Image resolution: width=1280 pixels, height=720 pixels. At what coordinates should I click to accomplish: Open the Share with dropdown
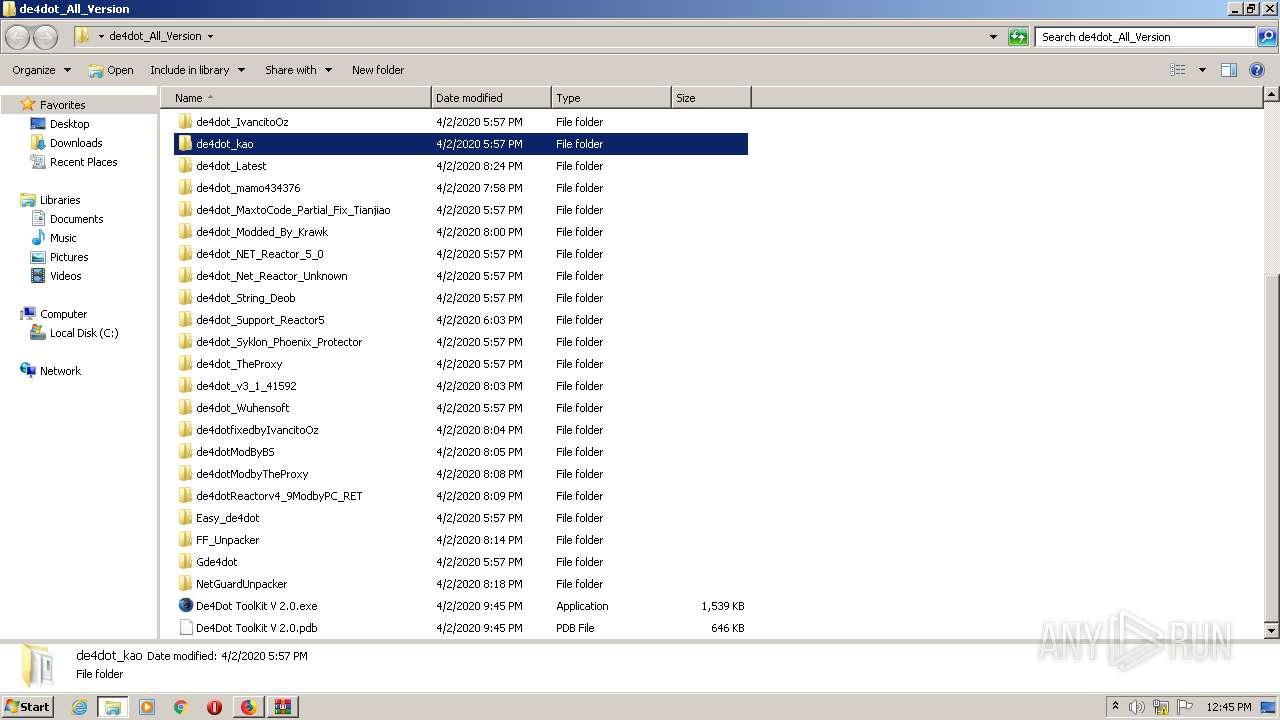(x=298, y=70)
